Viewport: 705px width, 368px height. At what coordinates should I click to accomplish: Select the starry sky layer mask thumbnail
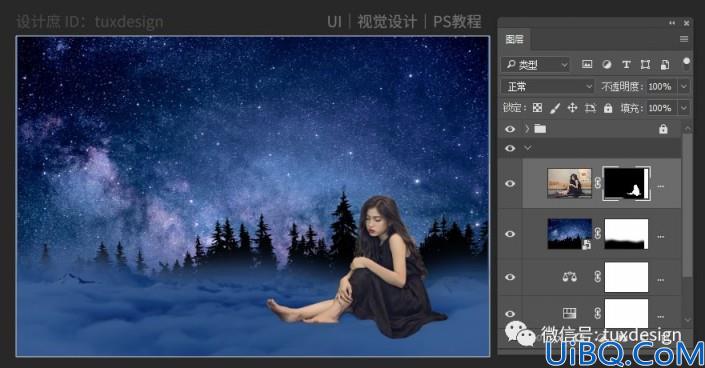pyautogui.click(x=626, y=233)
